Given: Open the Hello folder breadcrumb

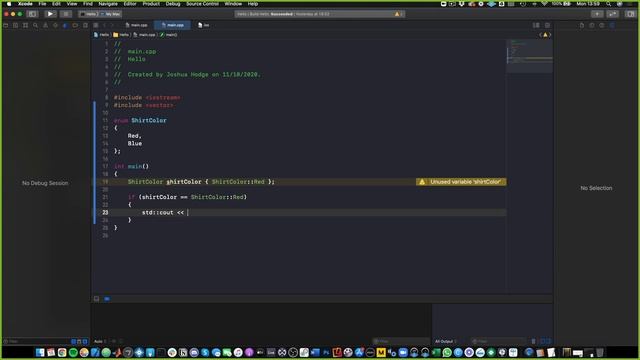Looking at the screenshot, I should 121,35.
